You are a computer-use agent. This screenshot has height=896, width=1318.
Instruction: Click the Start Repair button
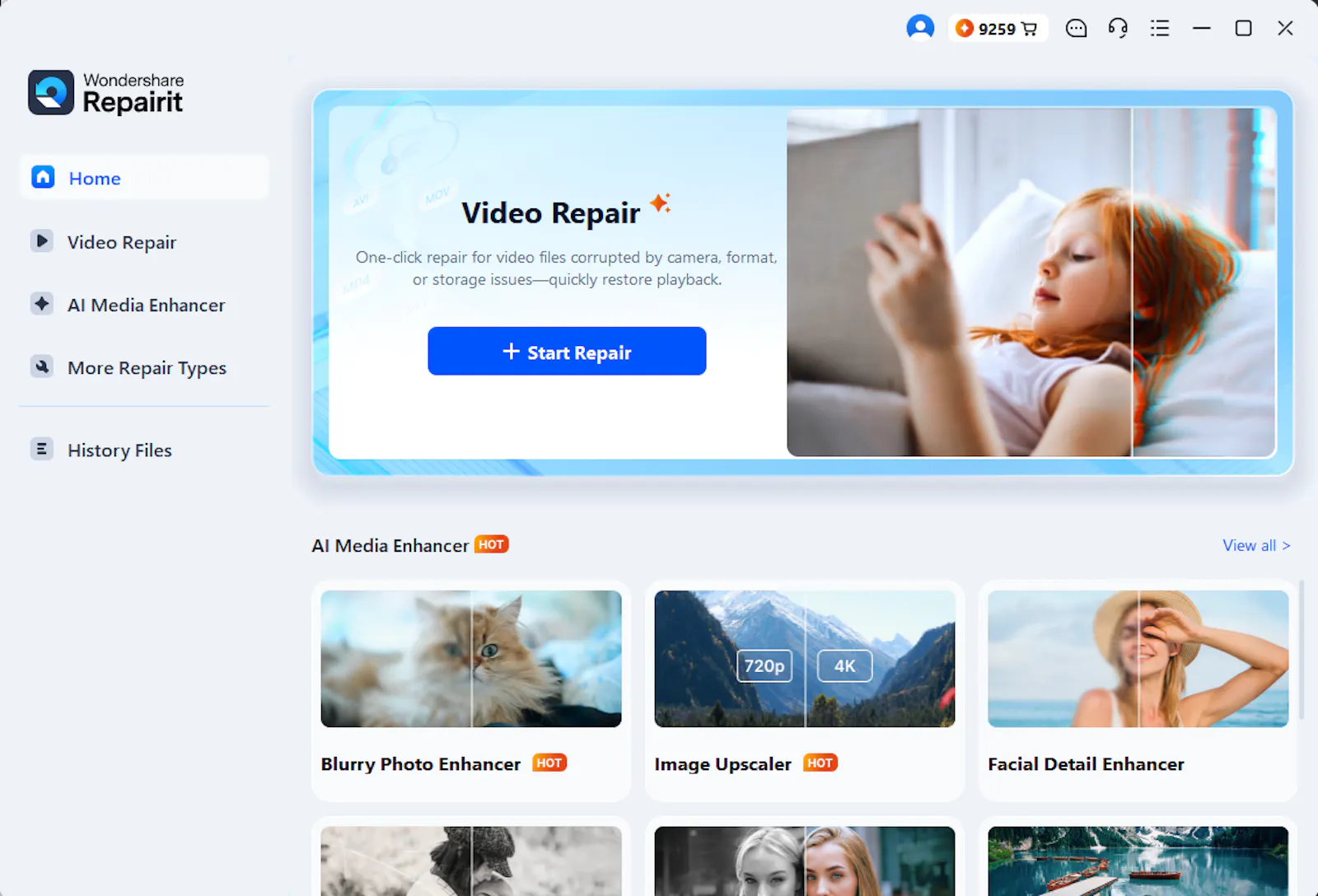[x=567, y=351]
